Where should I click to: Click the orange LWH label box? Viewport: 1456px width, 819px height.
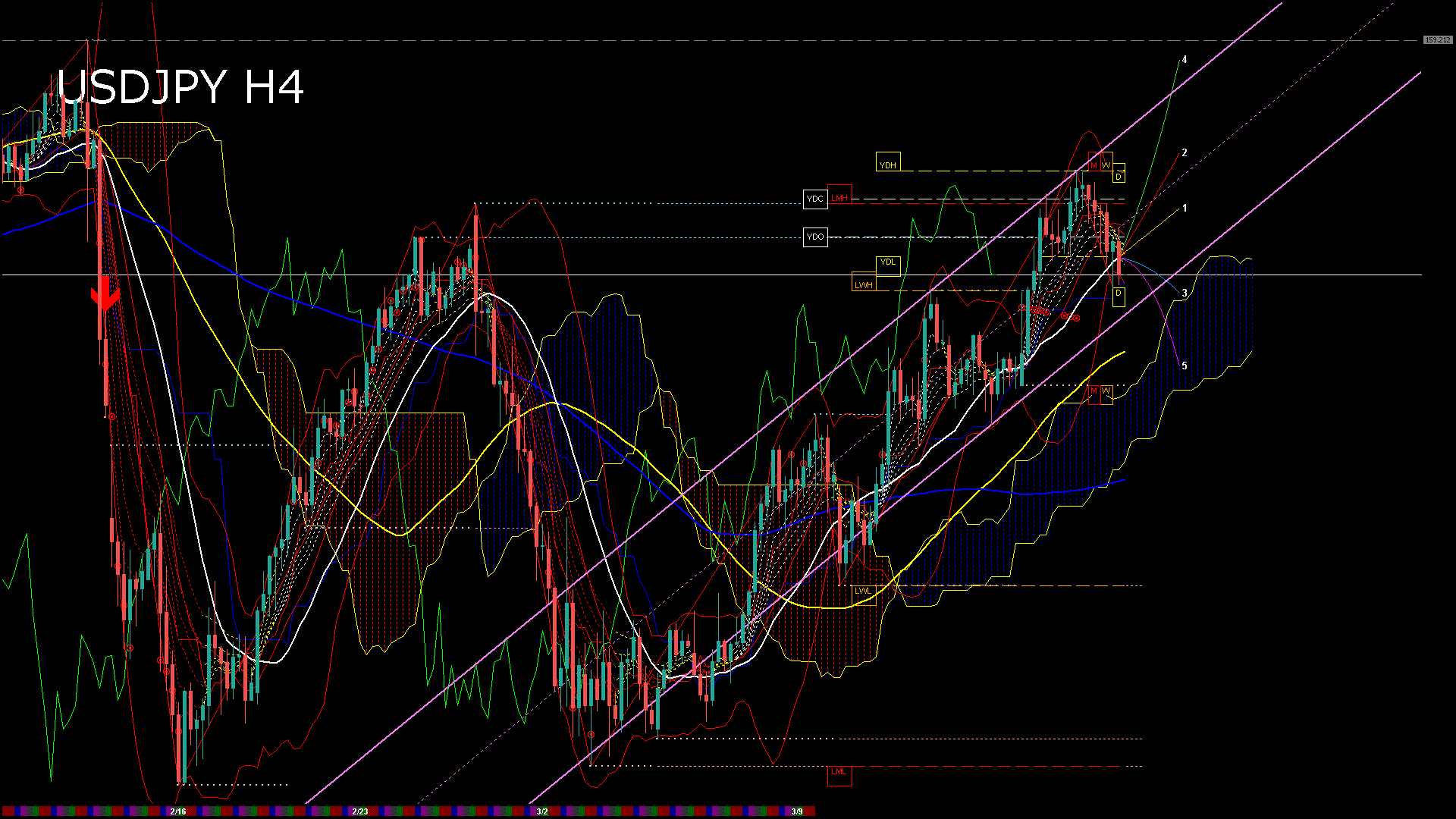[x=862, y=284]
